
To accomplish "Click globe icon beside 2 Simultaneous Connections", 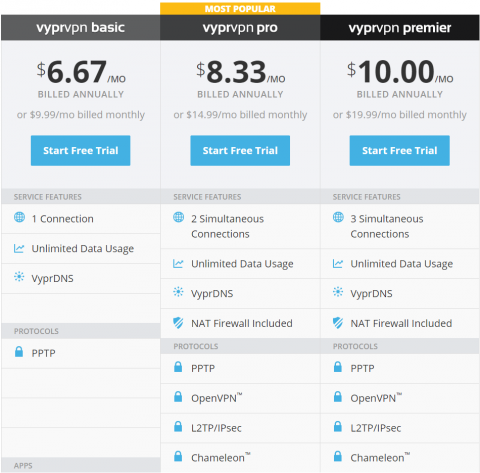I will pyautogui.click(x=179, y=217).
